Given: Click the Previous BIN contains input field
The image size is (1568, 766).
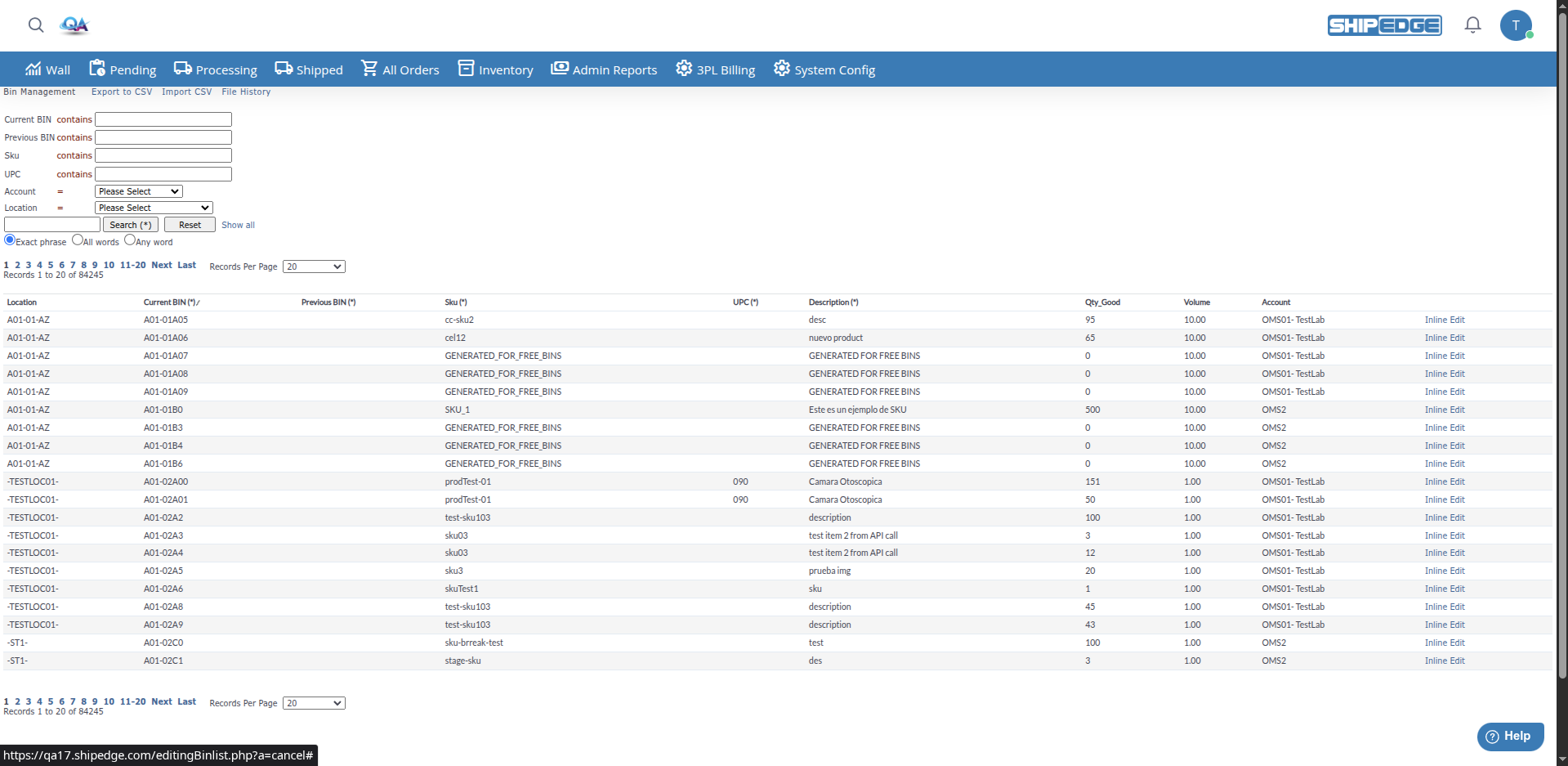Looking at the screenshot, I should pos(163,137).
